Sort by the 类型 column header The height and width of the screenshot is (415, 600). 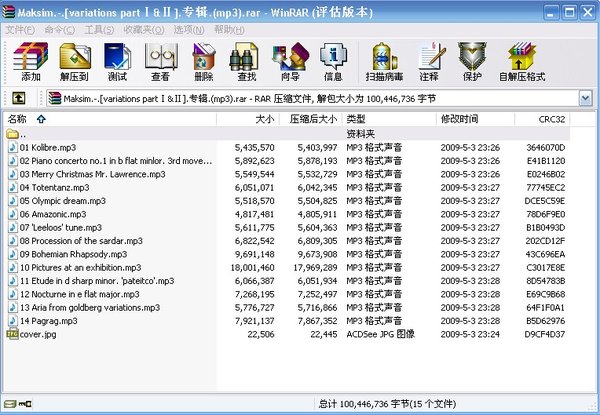coord(389,119)
